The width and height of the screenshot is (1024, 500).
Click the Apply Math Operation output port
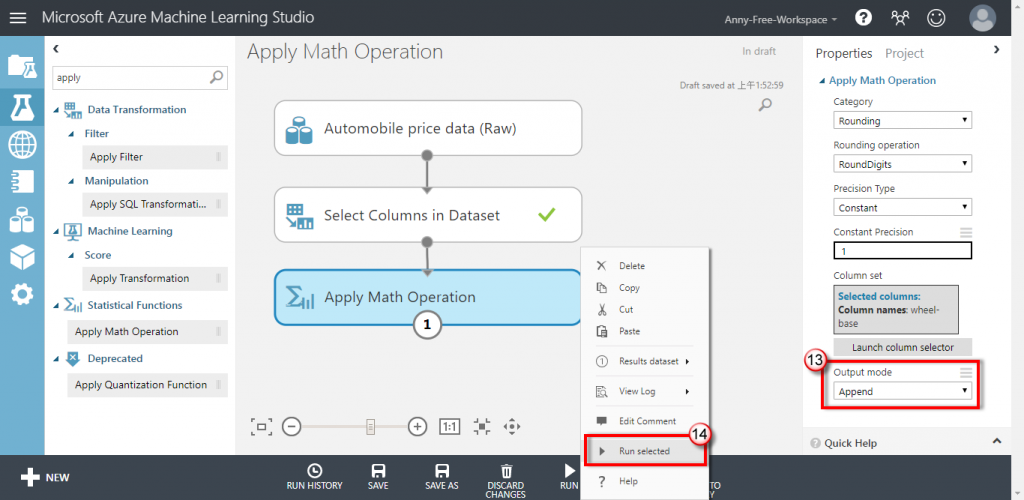tap(428, 326)
